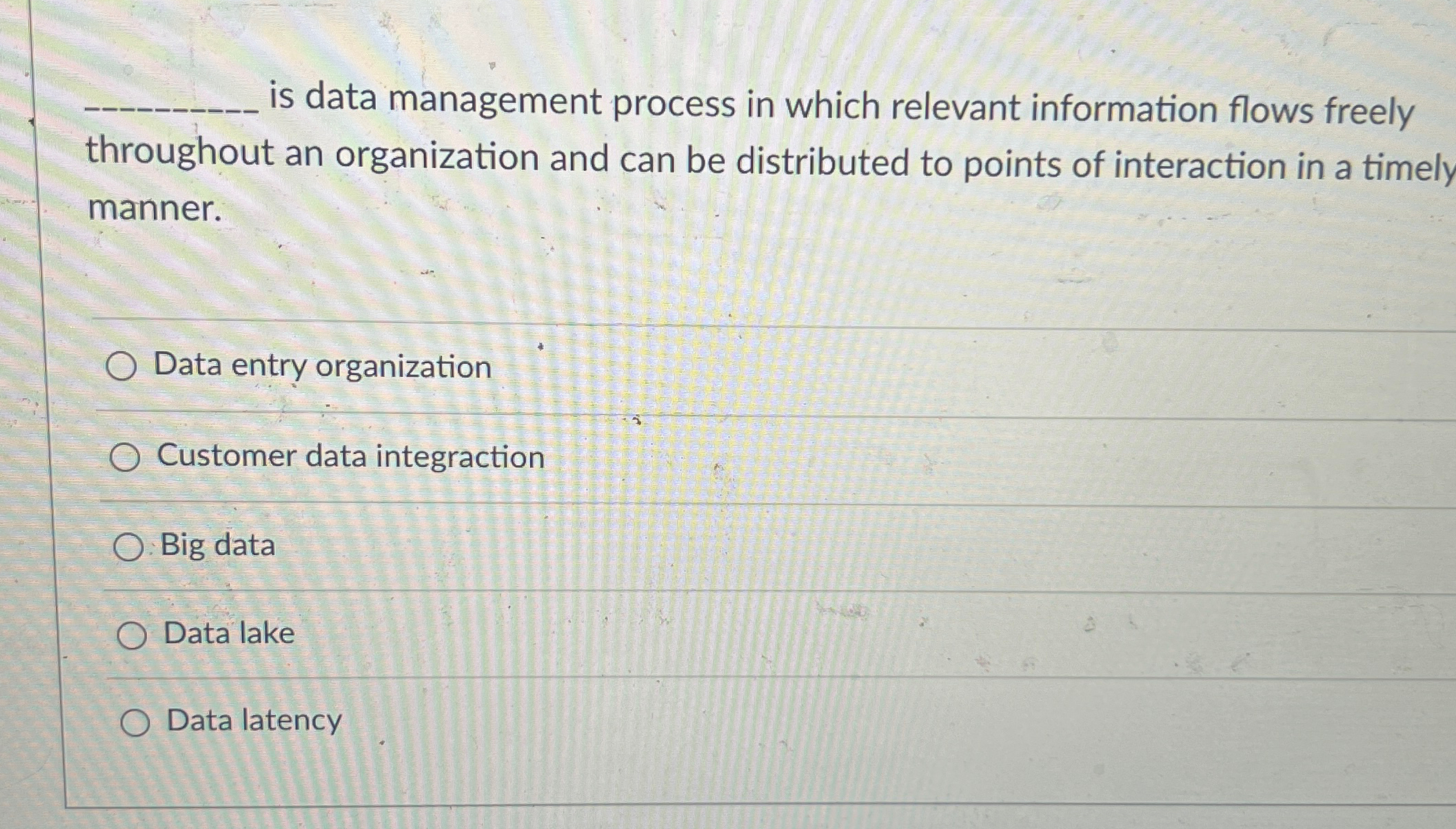
Task: Select the Data latency radio button
Action: 136,722
